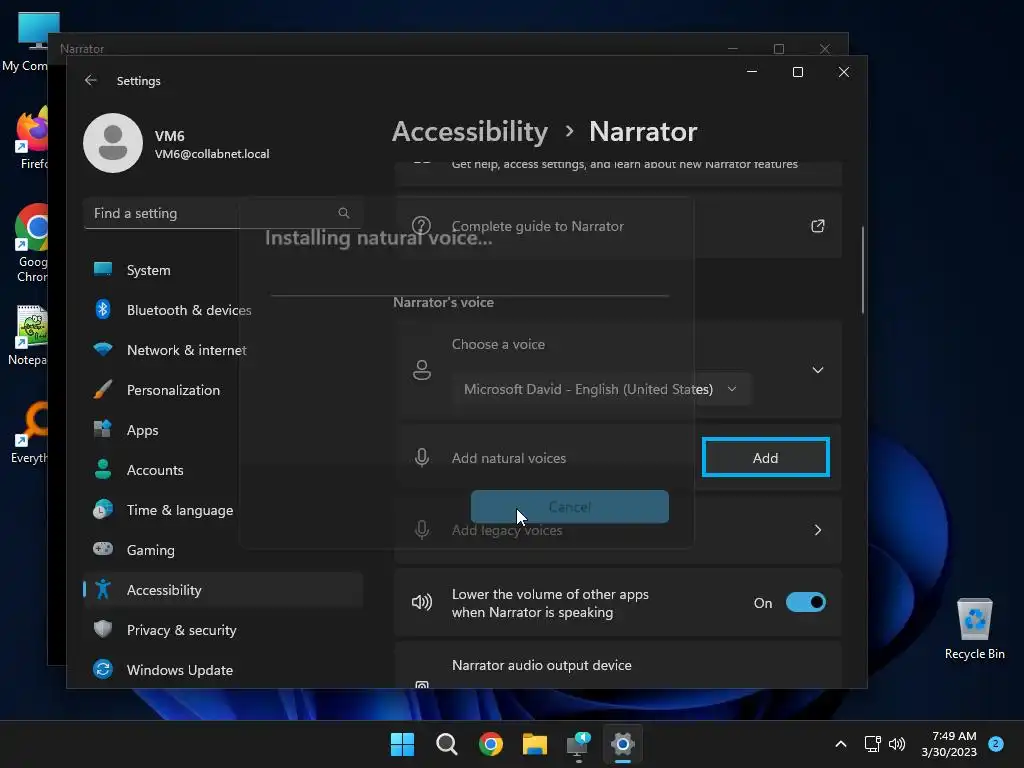Click the Time & language clock icon
Image resolution: width=1024 pixels, height=768 pixels.
click(103, 509)
